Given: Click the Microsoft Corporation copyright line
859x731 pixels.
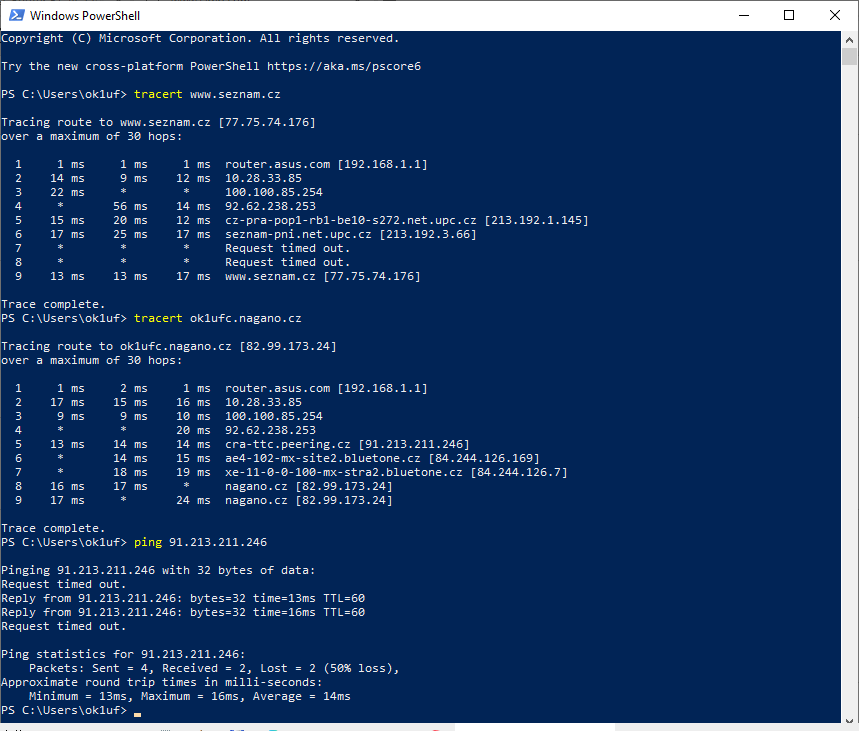Looking at the screenshot, I should pyautogui.click(x=200, y=38).
